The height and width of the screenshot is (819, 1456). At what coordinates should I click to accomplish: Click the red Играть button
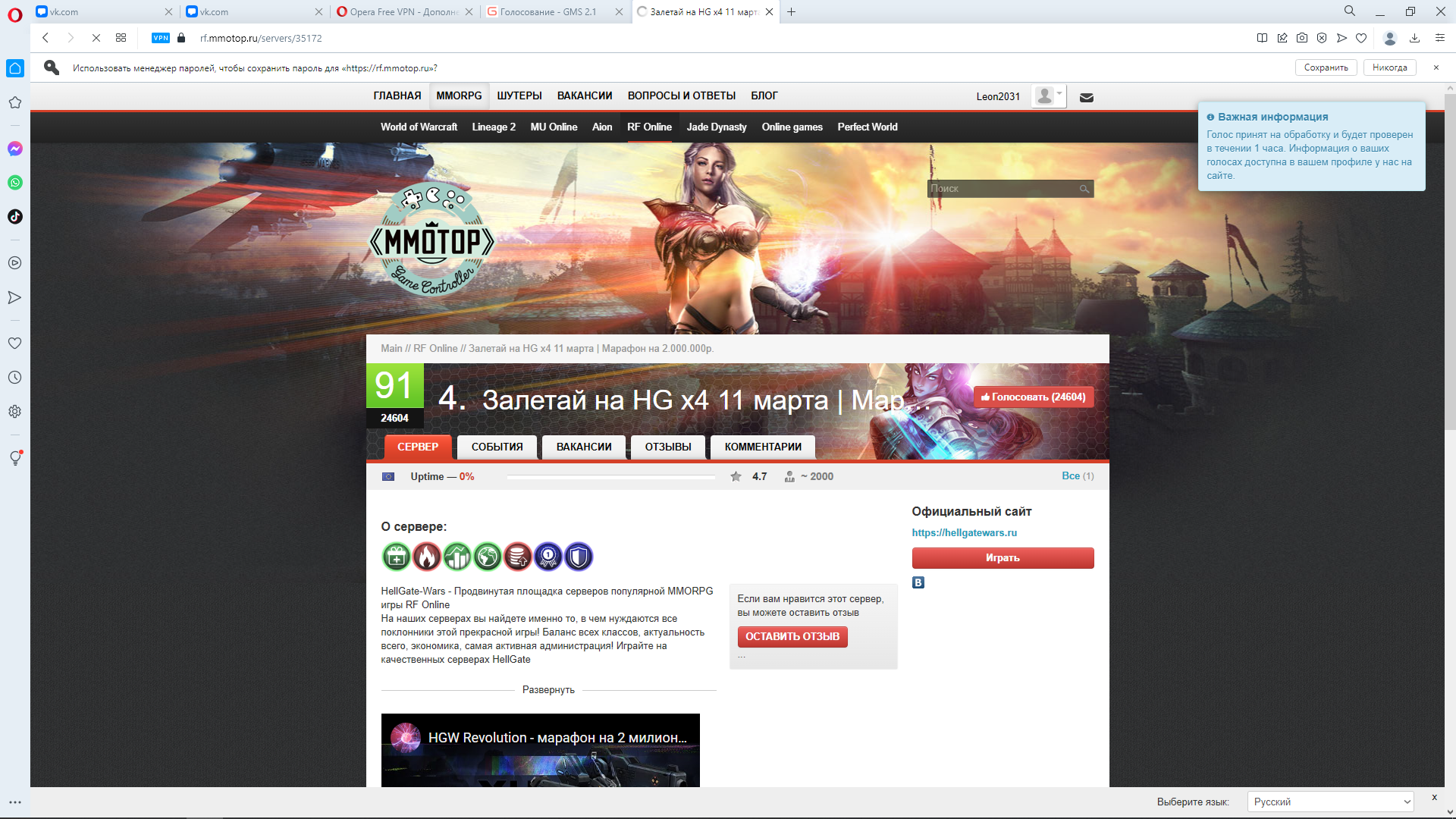tap(1003, 558)
